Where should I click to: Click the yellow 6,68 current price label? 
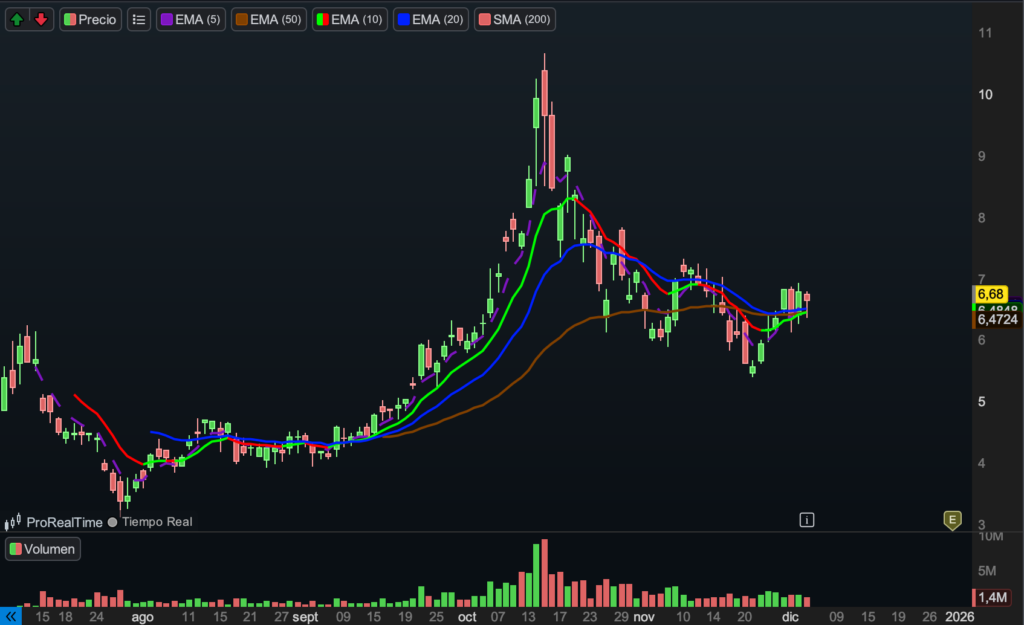pos(990,294)
